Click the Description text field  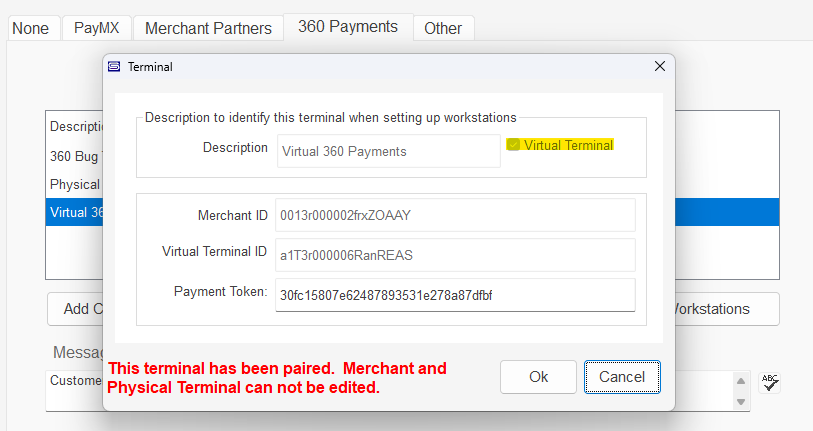tap(388, 151)
